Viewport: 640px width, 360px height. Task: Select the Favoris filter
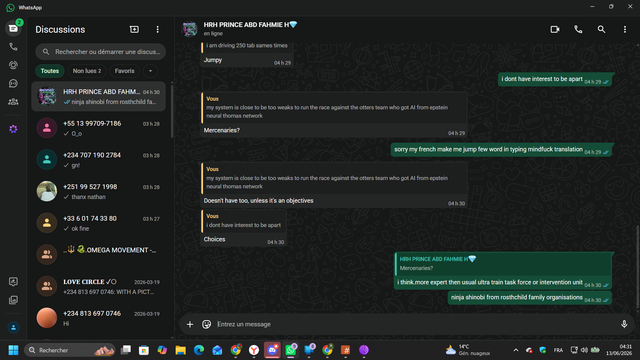click(124, 71)
